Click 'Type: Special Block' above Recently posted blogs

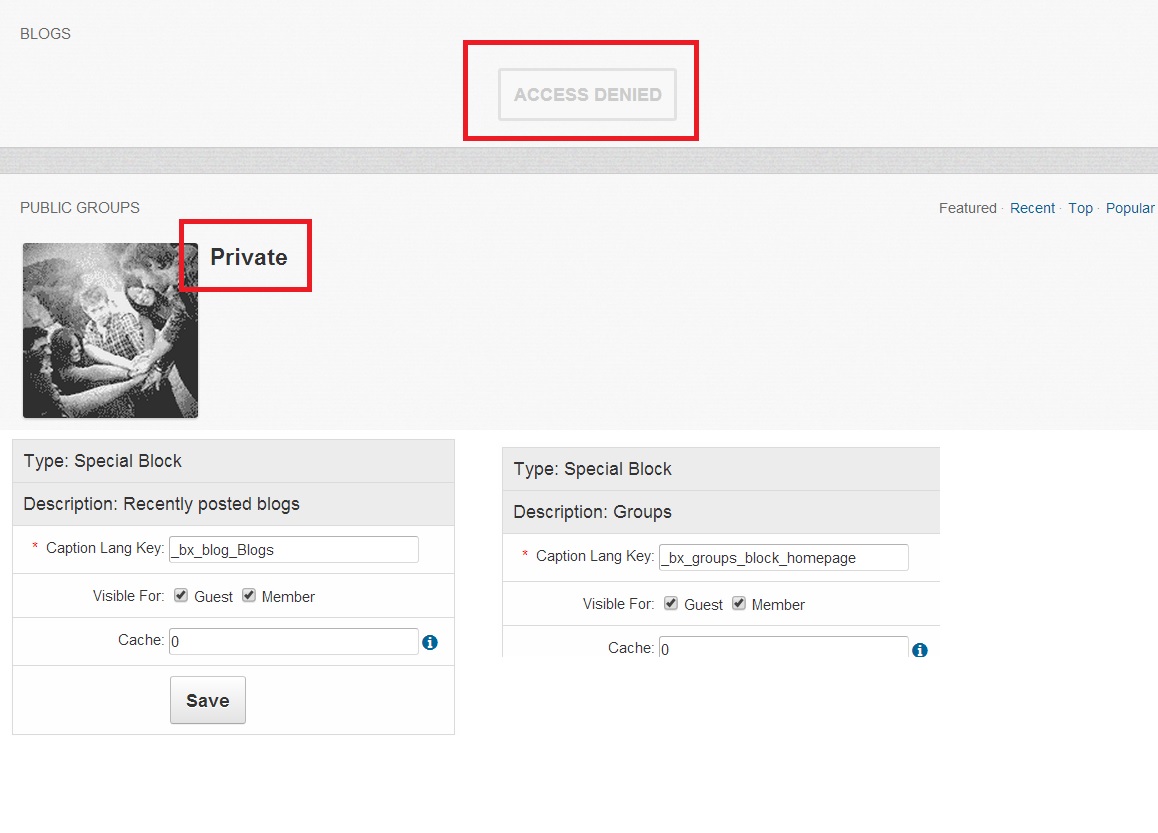103,461
